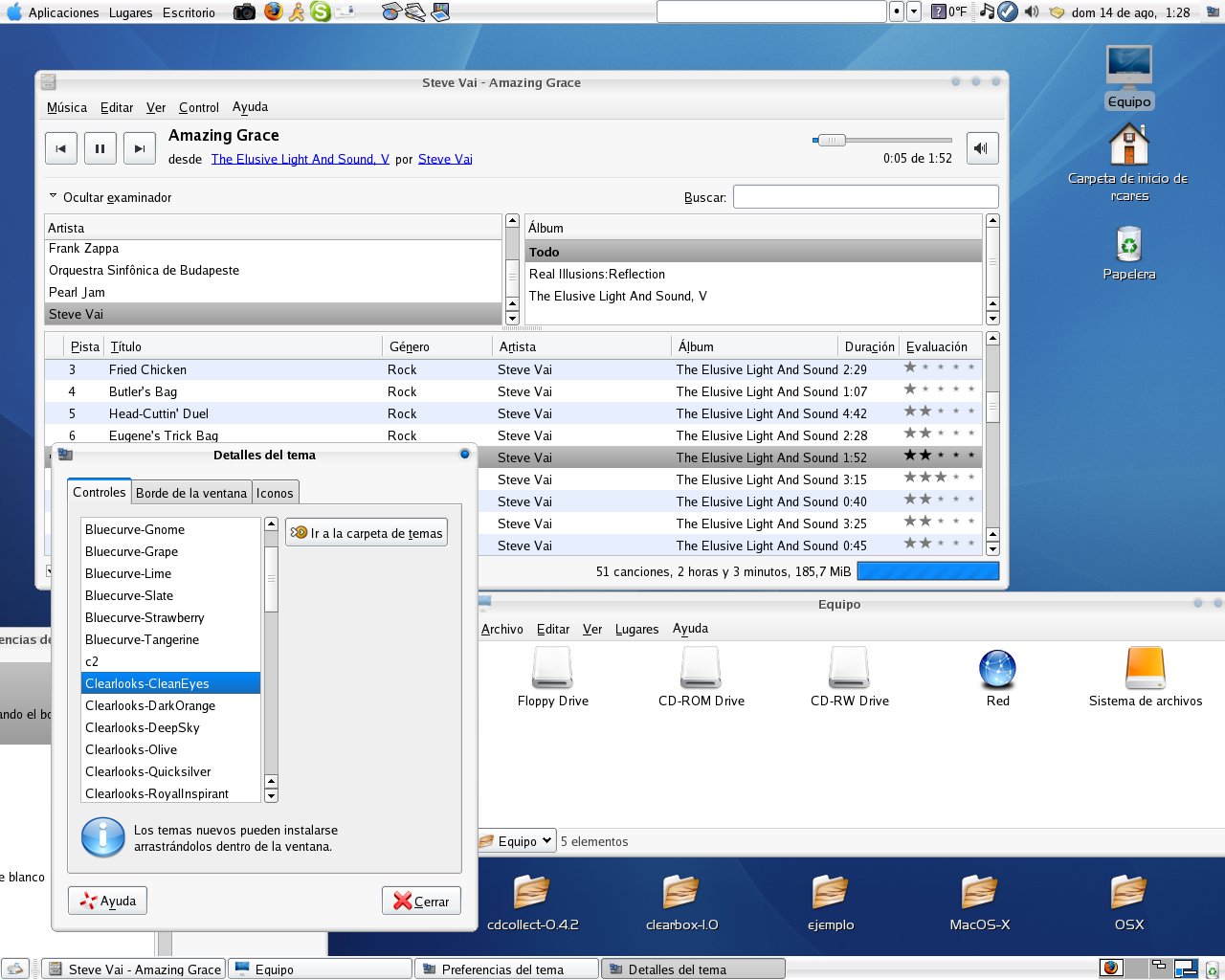1225x980 pixels.
Task: Select Frank Zappa in the artist list
Action: point(273,248)
